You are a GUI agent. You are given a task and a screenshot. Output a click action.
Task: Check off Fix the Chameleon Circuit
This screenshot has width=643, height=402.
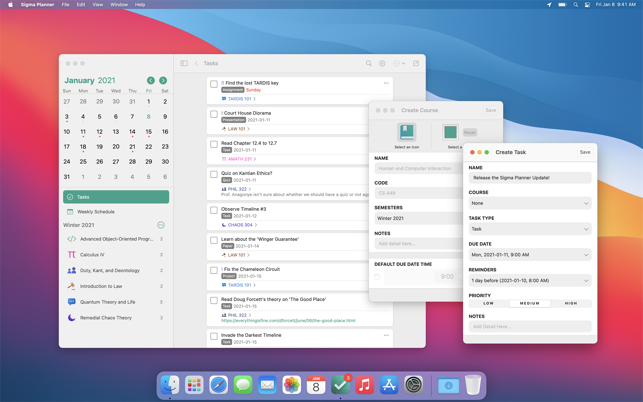[214, 270]
